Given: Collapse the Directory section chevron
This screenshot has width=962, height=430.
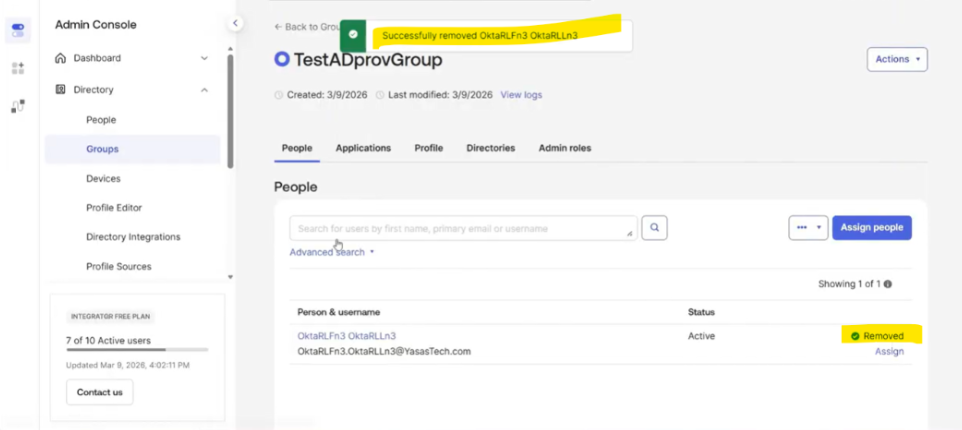Looking at the screenshot, I should [x=205, y=90].
